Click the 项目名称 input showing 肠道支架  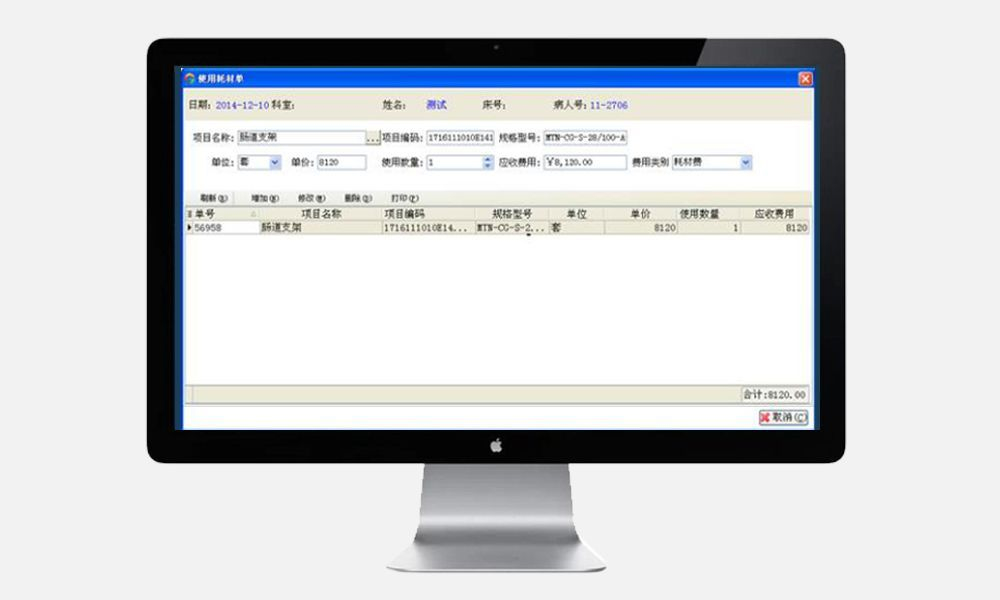pyautogui.click(x=300, y=140)
